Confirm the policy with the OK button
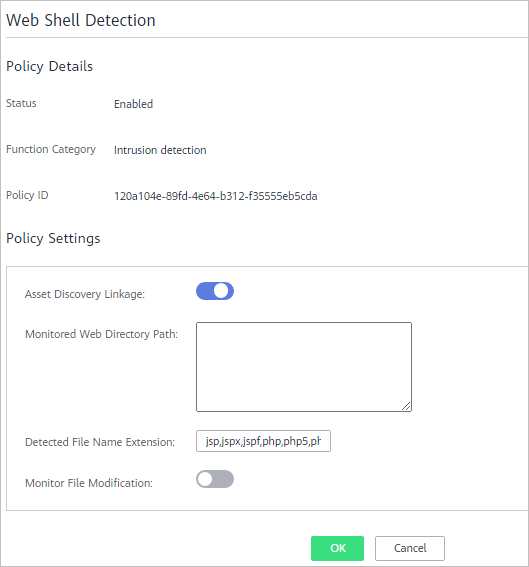The height and width of the screenshot is (567, 529). click(337, 548)
